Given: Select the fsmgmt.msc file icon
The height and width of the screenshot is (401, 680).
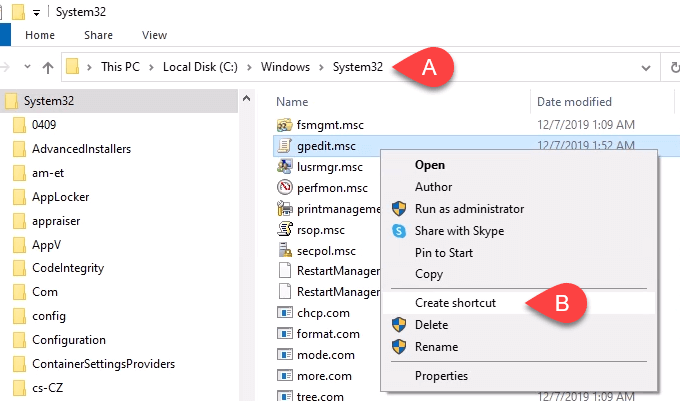Looking at the screenshot, I should pos(284,125).
